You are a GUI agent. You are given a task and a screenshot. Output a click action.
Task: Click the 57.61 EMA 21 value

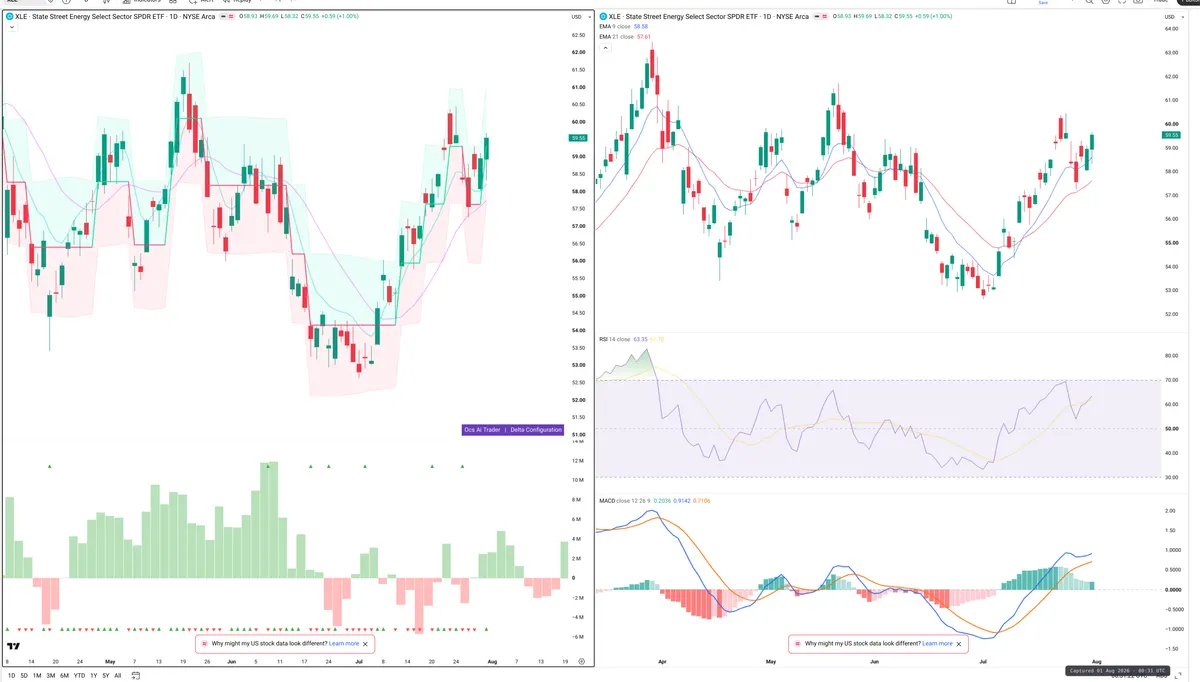coord(644,37)
